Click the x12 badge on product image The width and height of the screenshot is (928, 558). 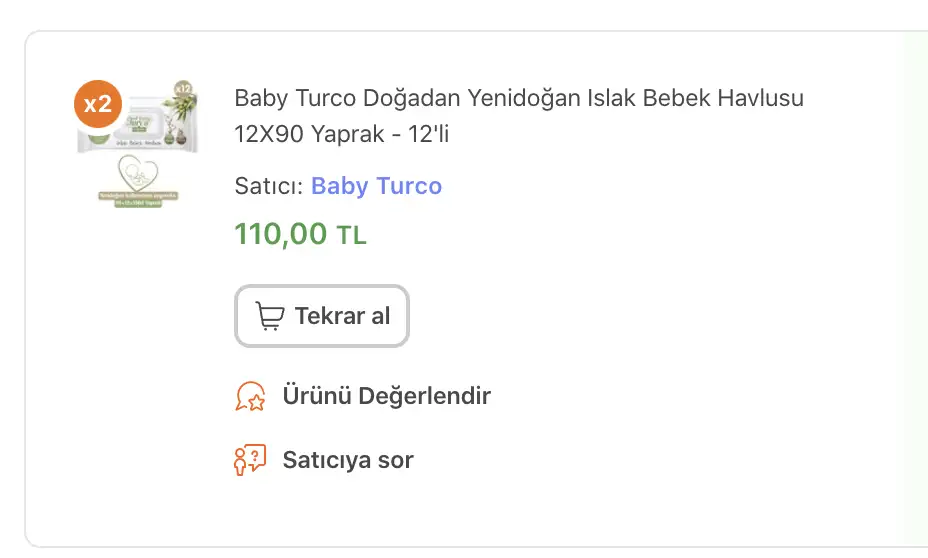[183, 90]
